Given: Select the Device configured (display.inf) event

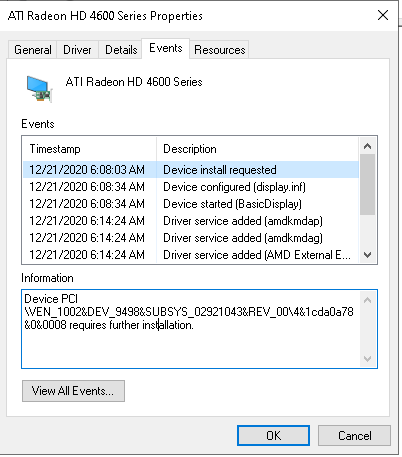Looking at the screenshot, I should tap(191, 187).
